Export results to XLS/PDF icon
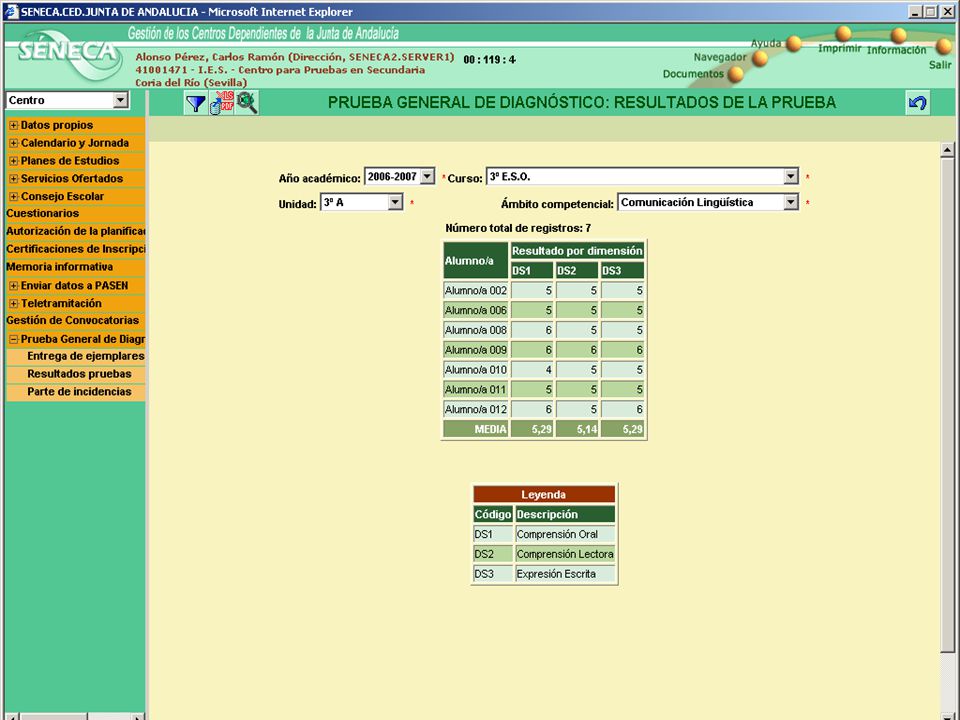This screenshot has width=960, height=720. click(x=222, y=103)
